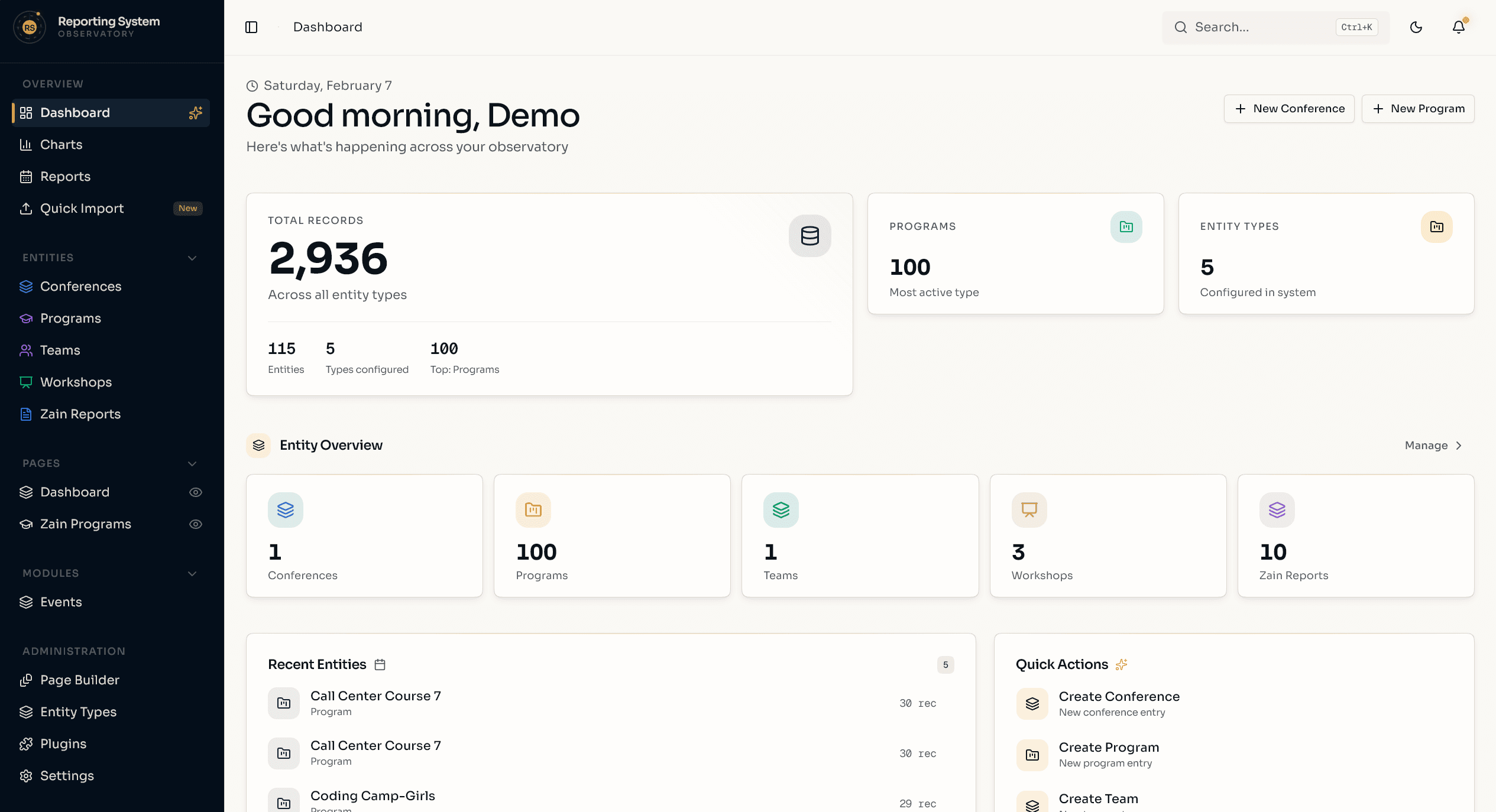
Task: Click the recent entities count badge showing 5
Action: click(945, 665)
